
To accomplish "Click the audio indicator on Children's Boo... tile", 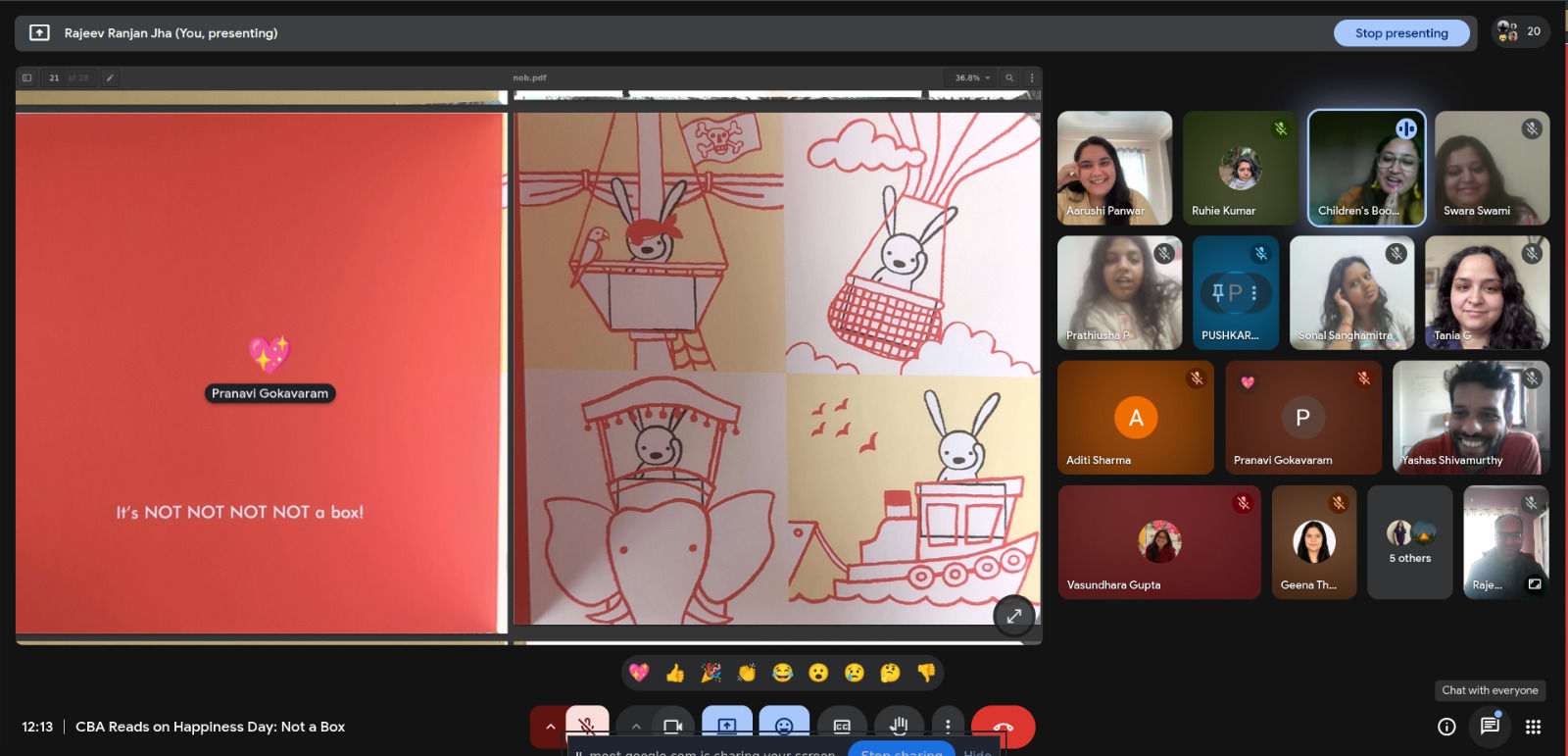I will pyautogui.click(x=1406, y=128).
